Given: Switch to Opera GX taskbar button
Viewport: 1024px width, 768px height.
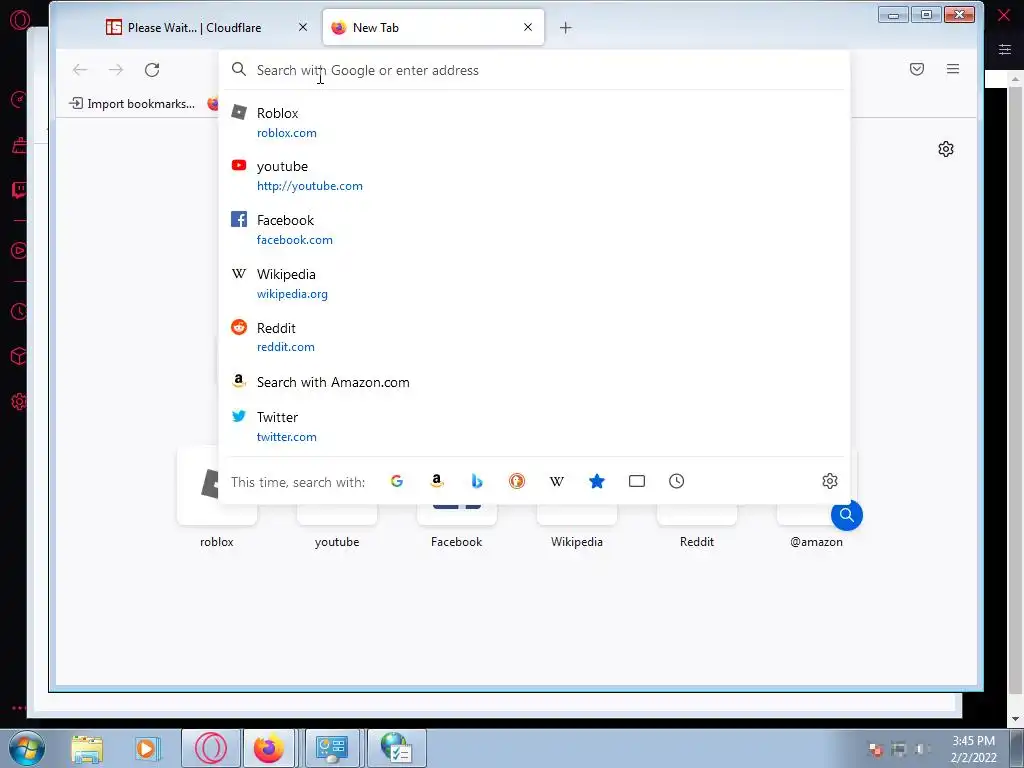Looking at the screenshot, I should tap(210, 748).
